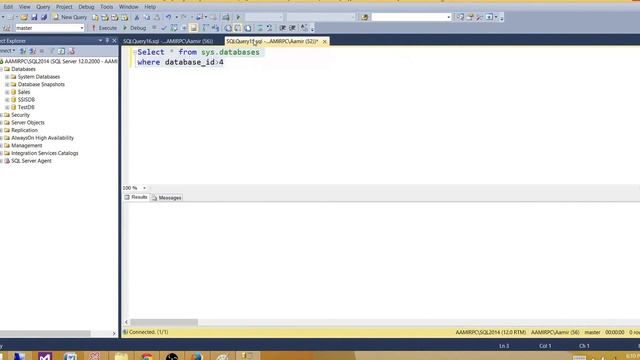Open the empty Find combo box dropdown
Screen dimensions: 640x360
(x=449, y=17)
